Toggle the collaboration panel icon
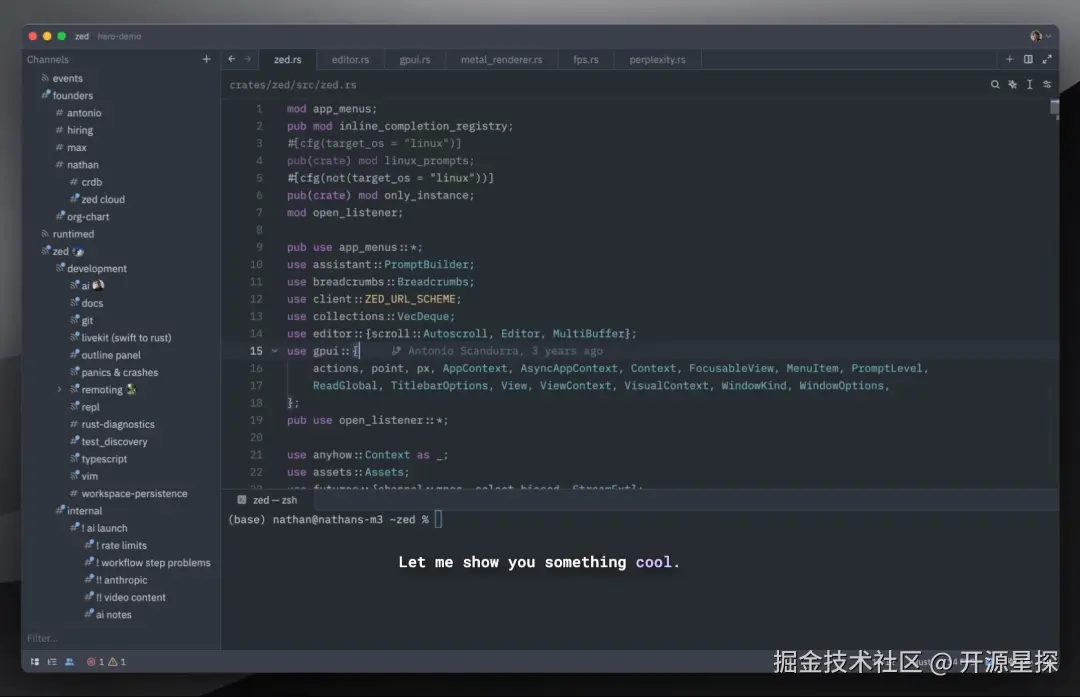This screenshot has height=697, width=1080. tap(69, 661)
